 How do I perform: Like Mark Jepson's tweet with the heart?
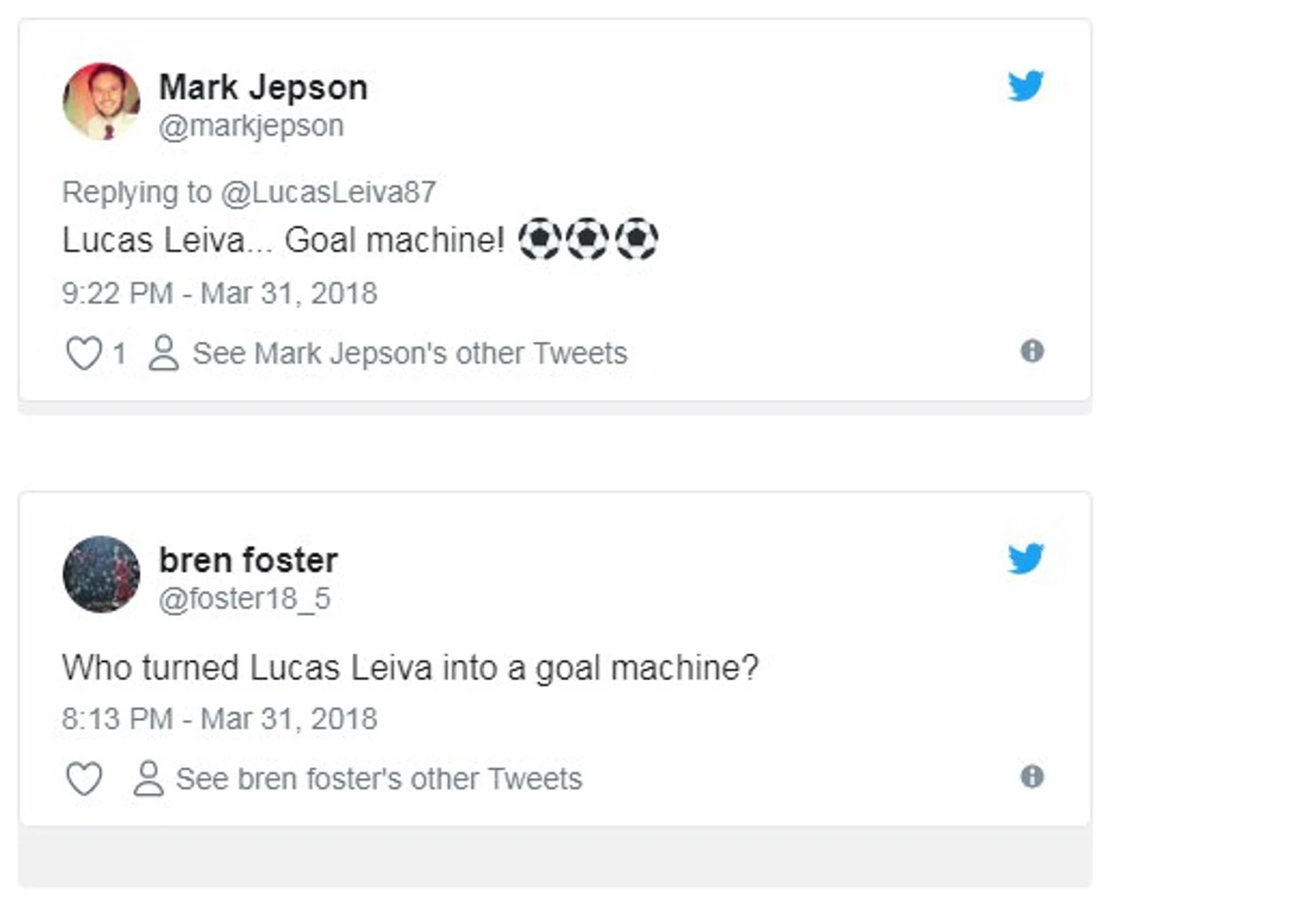click(x=84, y=353)
